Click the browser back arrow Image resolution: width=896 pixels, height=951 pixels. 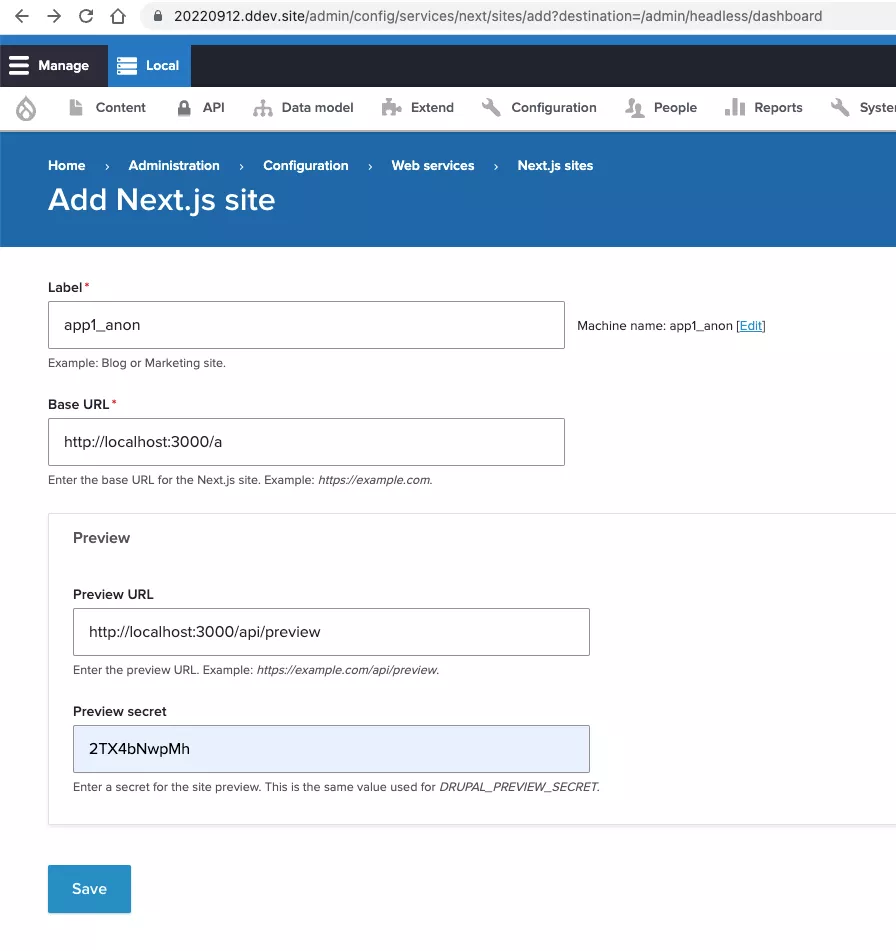(x=22, y=16)
